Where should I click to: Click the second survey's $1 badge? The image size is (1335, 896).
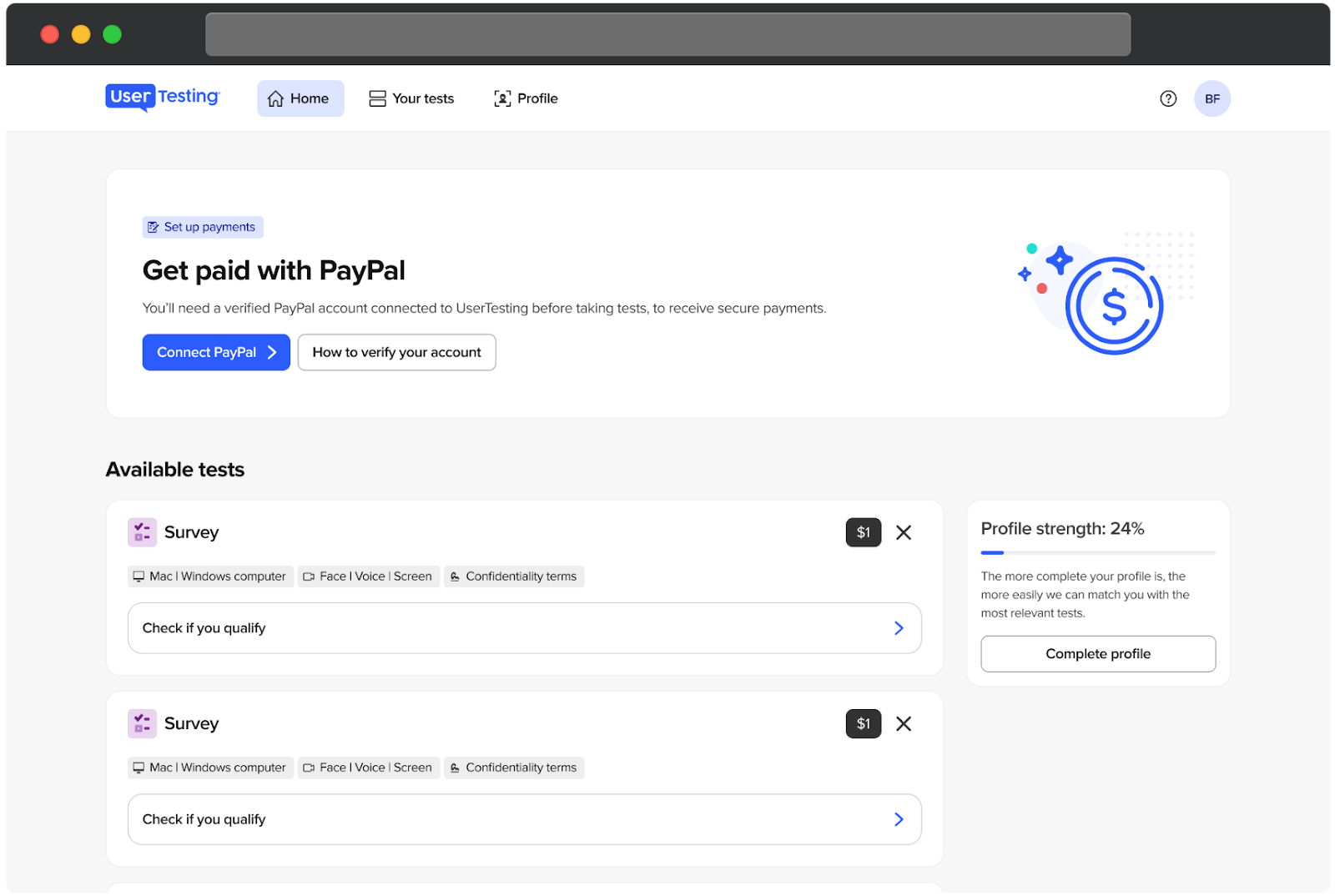pos(863,723)
